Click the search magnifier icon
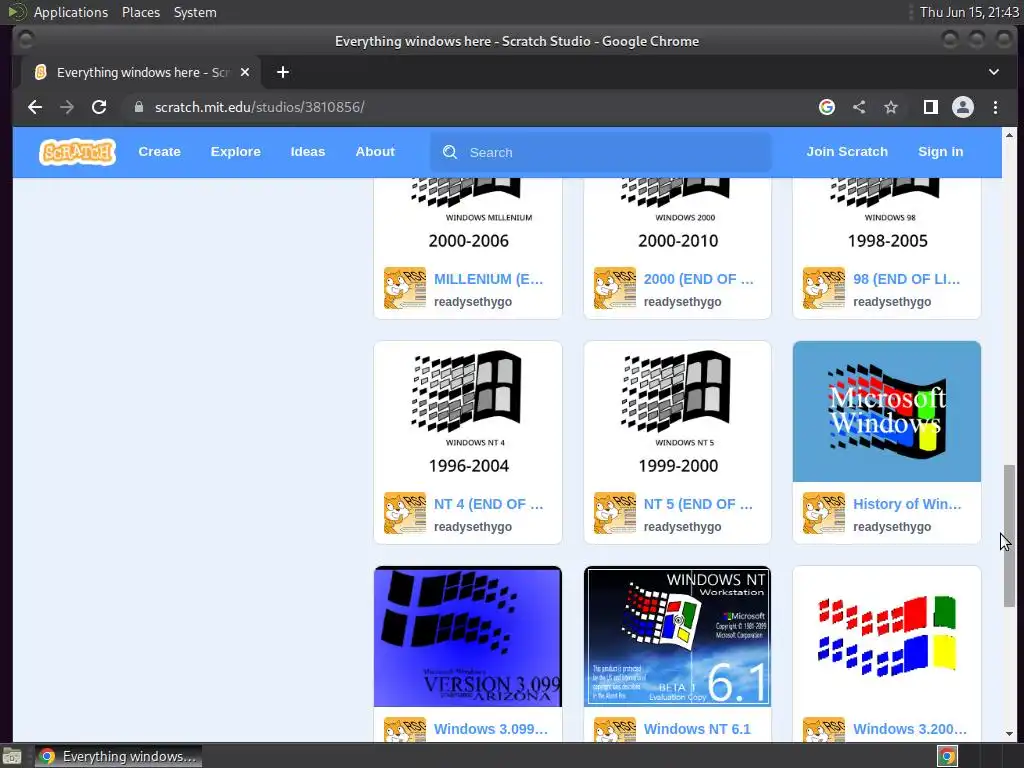 (450, 152)
